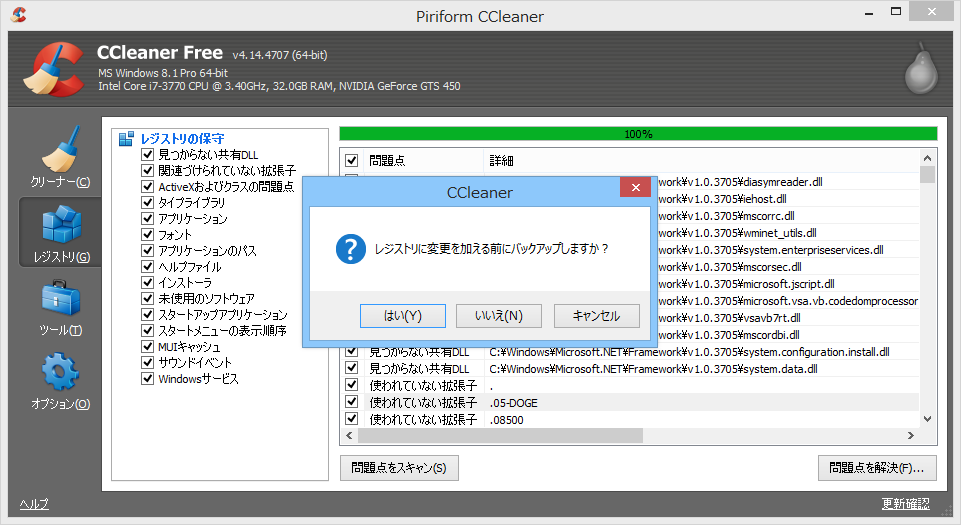Select the row ending system.enterpriseservices.dll
961x525 pixels.
point(788,250)
